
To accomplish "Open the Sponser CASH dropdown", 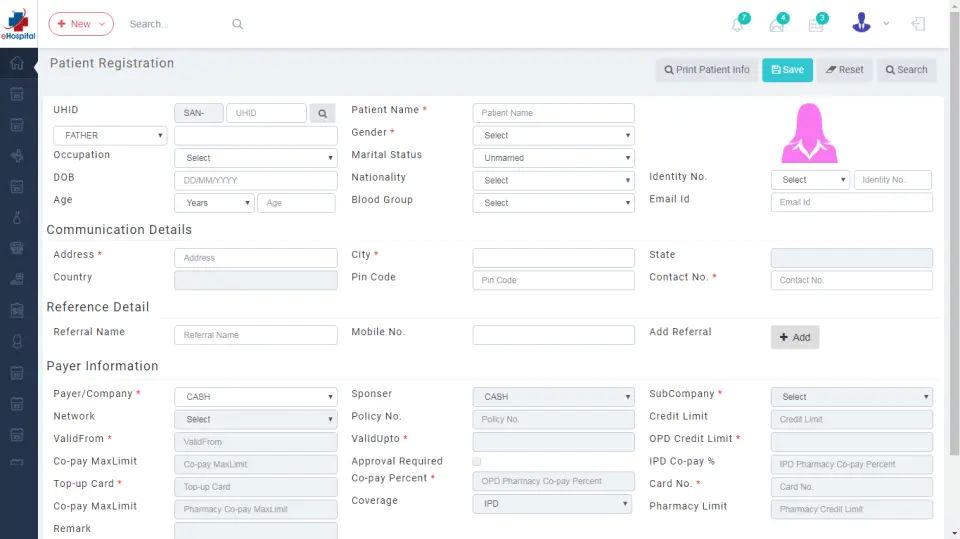I will [x=553, y=397].
